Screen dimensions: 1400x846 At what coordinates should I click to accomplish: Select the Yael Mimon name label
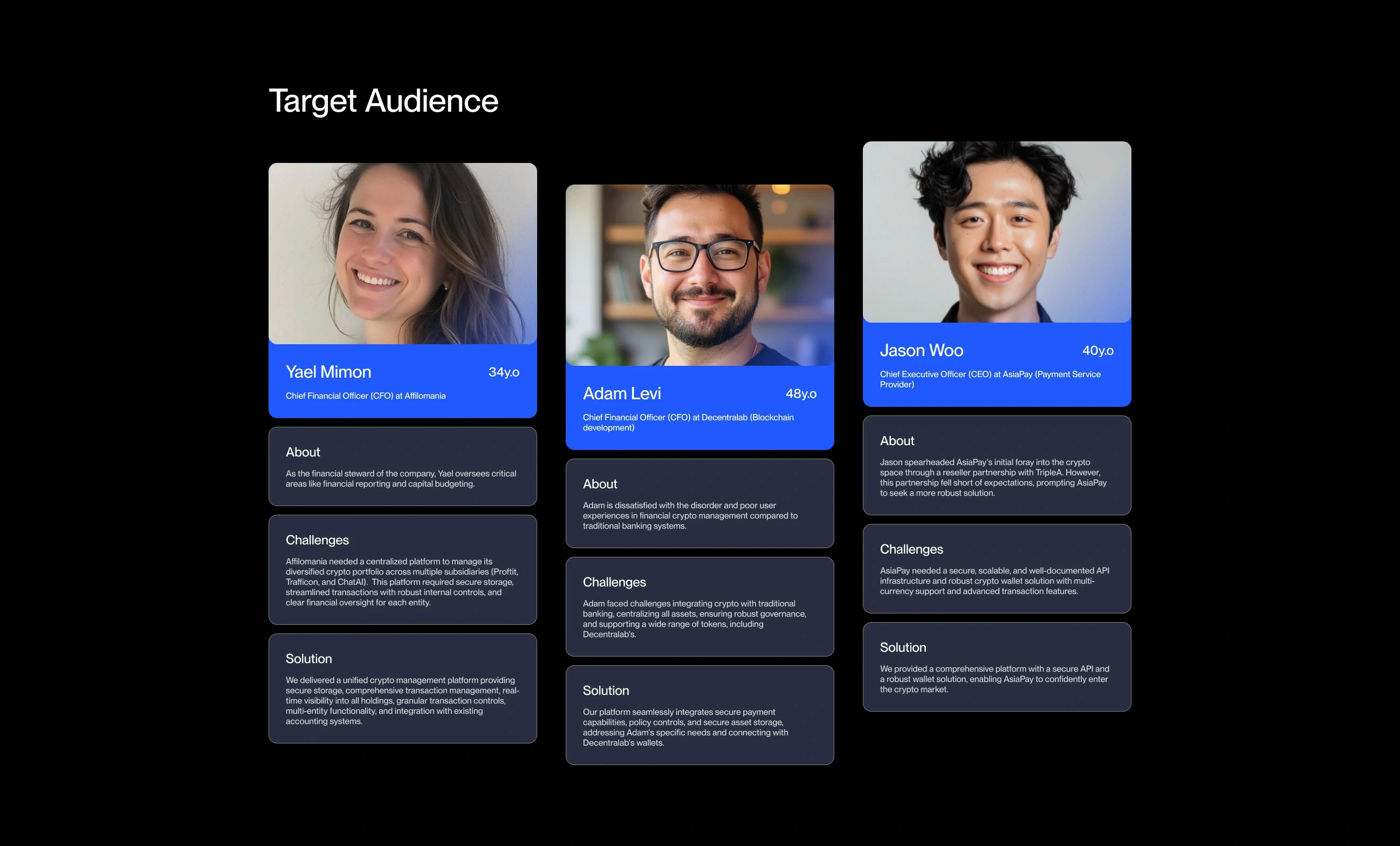click(x=328, y=372)
